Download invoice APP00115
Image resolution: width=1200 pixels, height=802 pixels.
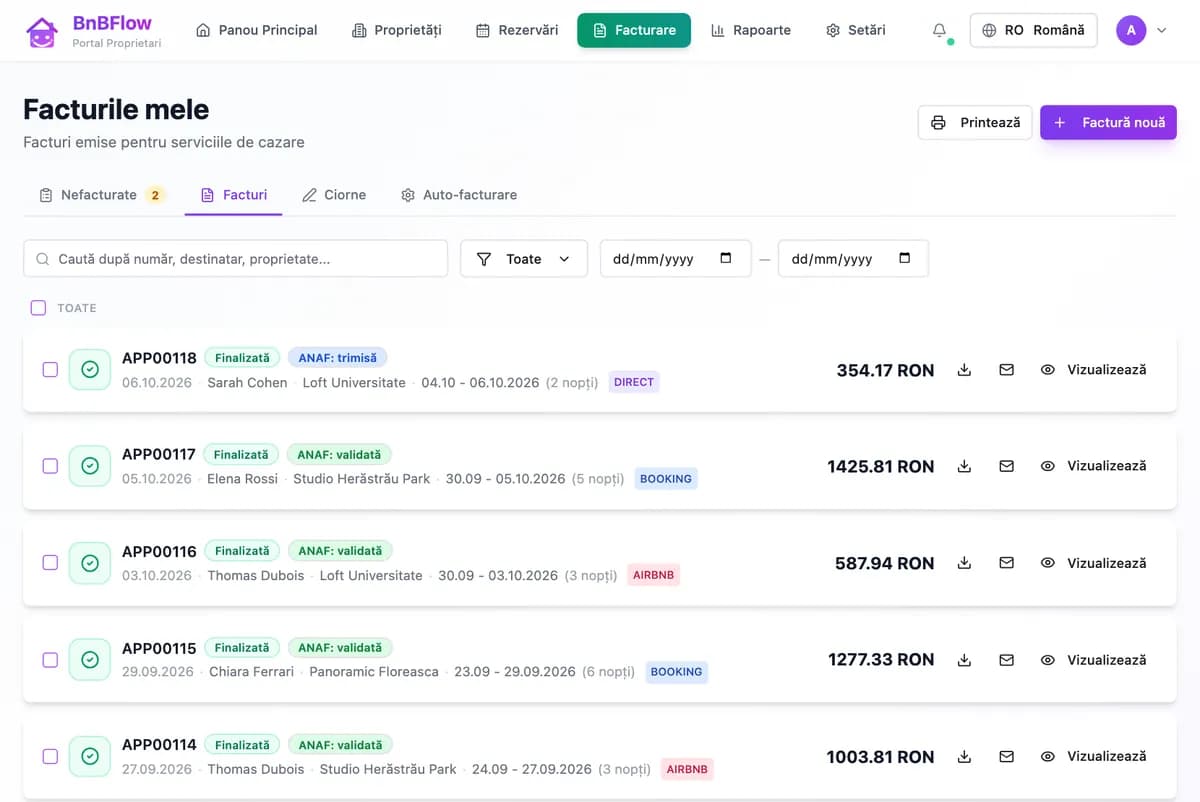964,660
